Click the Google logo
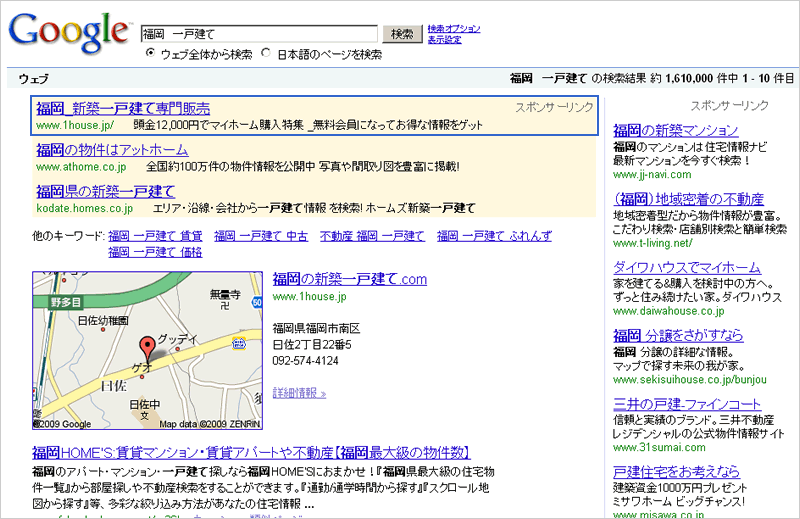 click(x=68, y=35)
